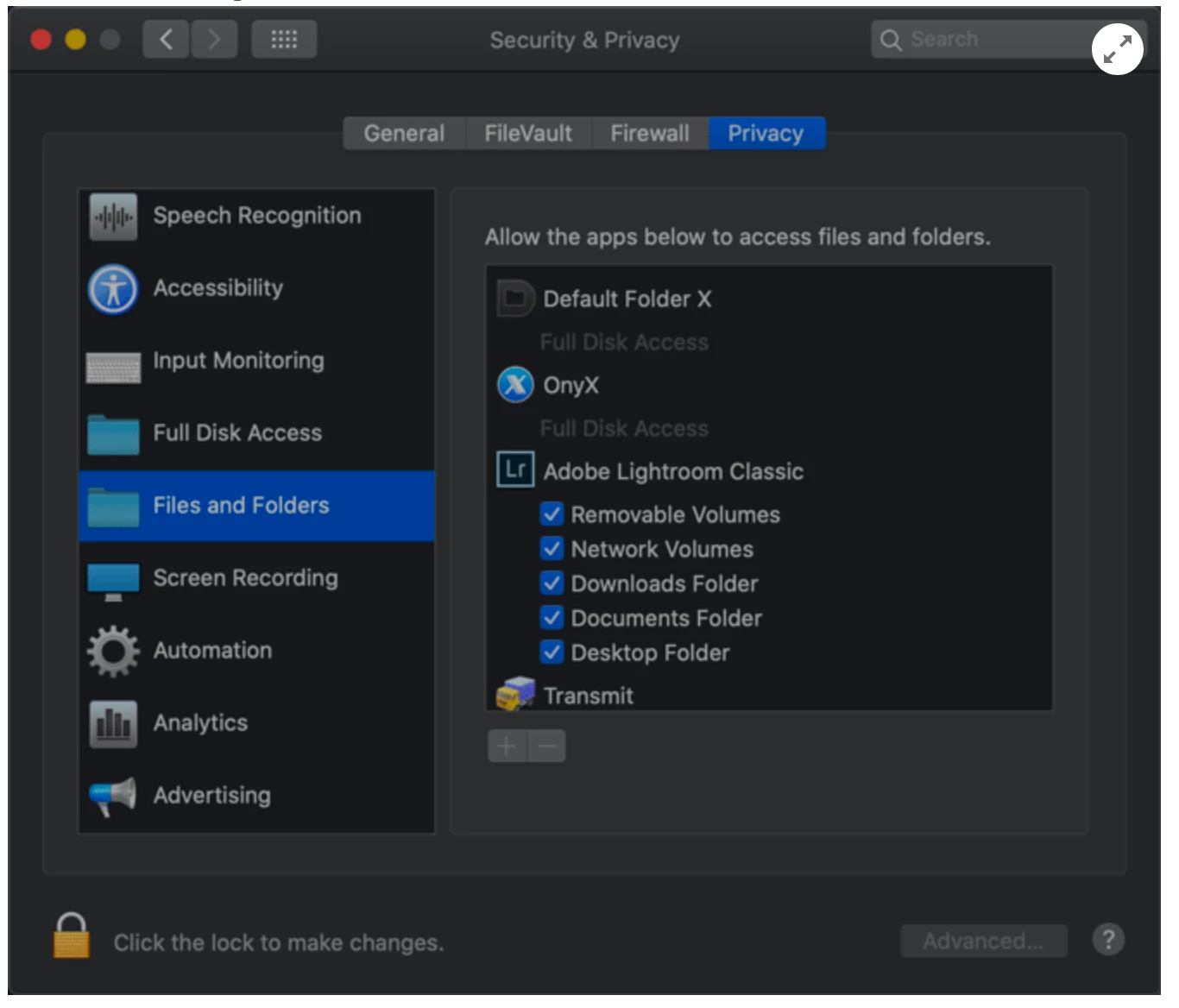
Task: Uncheck Removable Volumes for Lightroom
Action: [552, 514]
